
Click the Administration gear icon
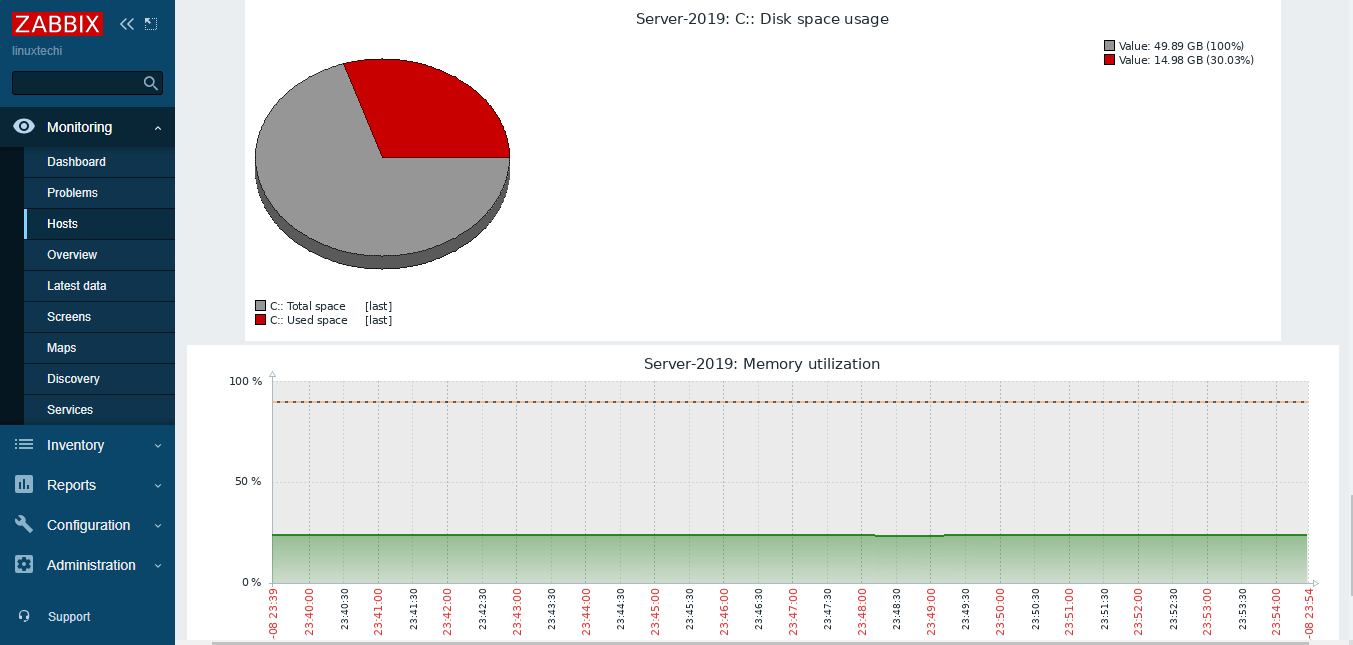click(x=24, y=565)
